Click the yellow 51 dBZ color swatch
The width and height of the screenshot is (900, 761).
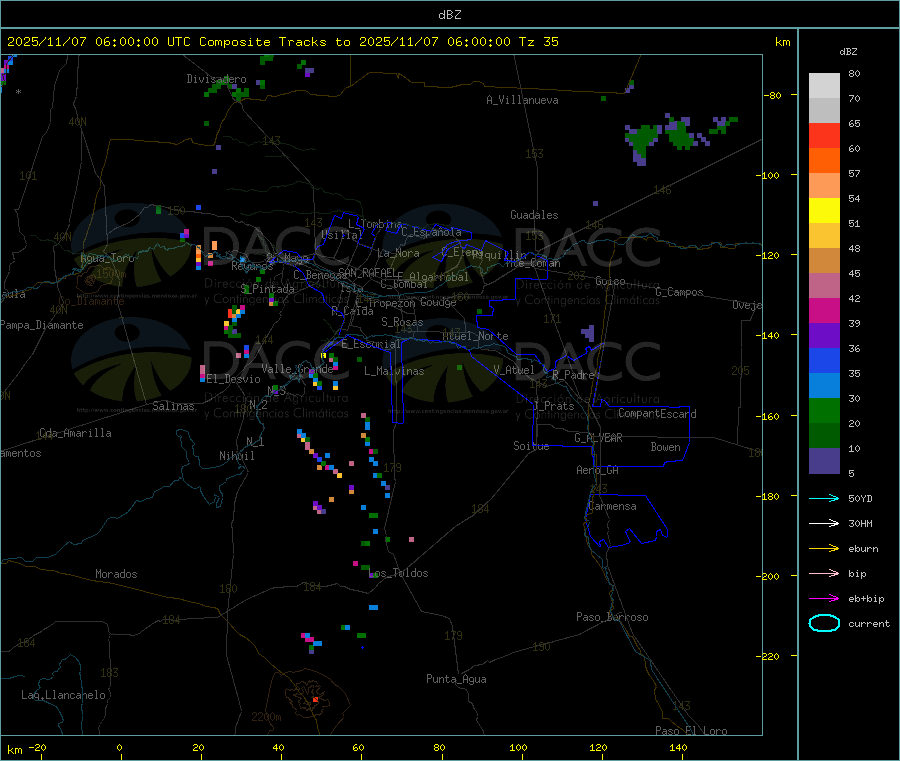824,211
